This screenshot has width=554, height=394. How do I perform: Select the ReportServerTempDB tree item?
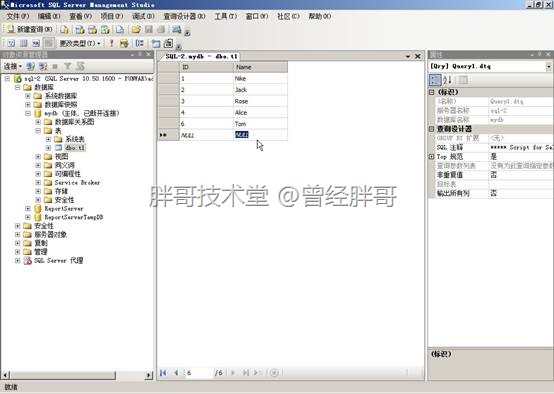[73, 217]
